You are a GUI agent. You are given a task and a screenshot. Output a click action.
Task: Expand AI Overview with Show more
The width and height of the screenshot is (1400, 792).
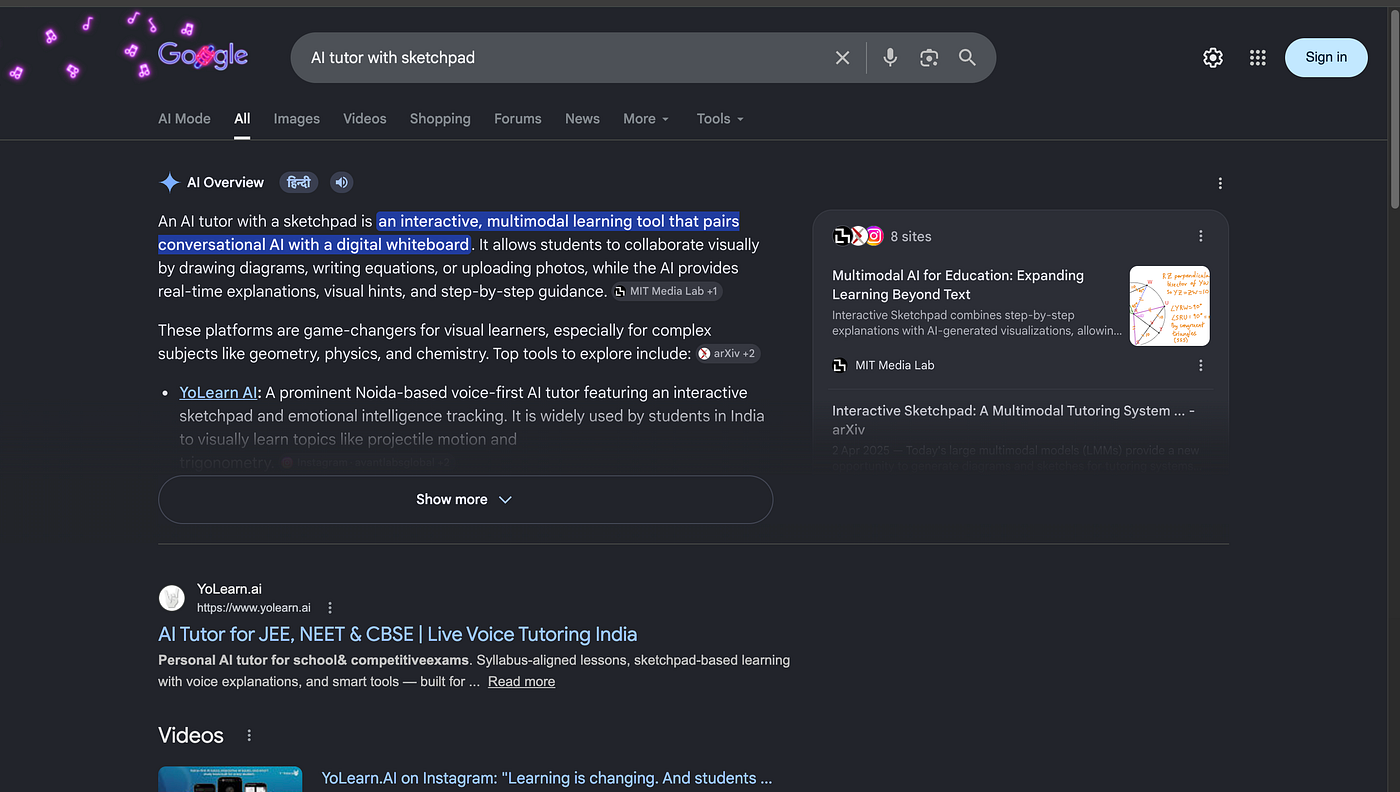465,499
